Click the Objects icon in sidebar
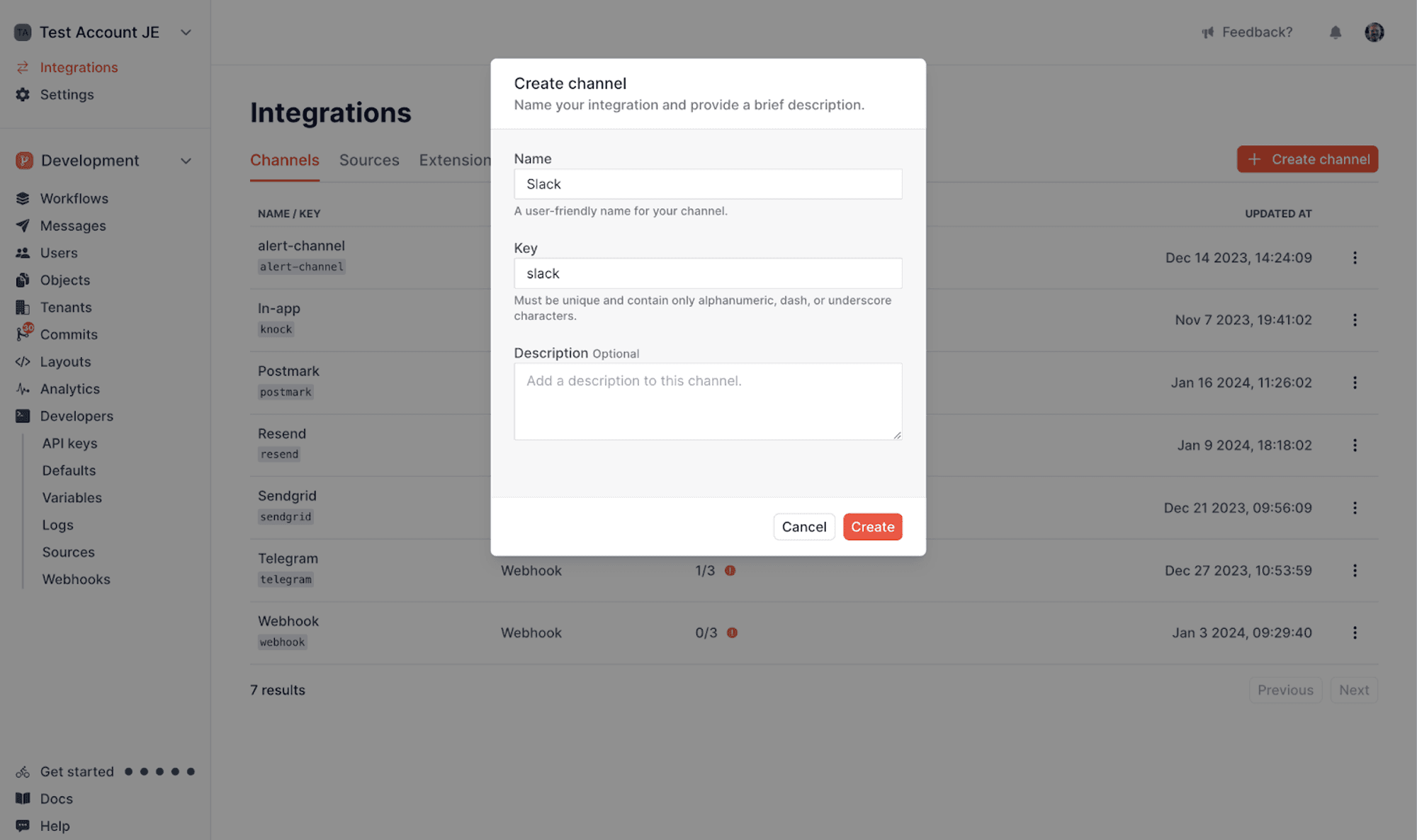This screenshot has width=1417, height=840. 22,280
